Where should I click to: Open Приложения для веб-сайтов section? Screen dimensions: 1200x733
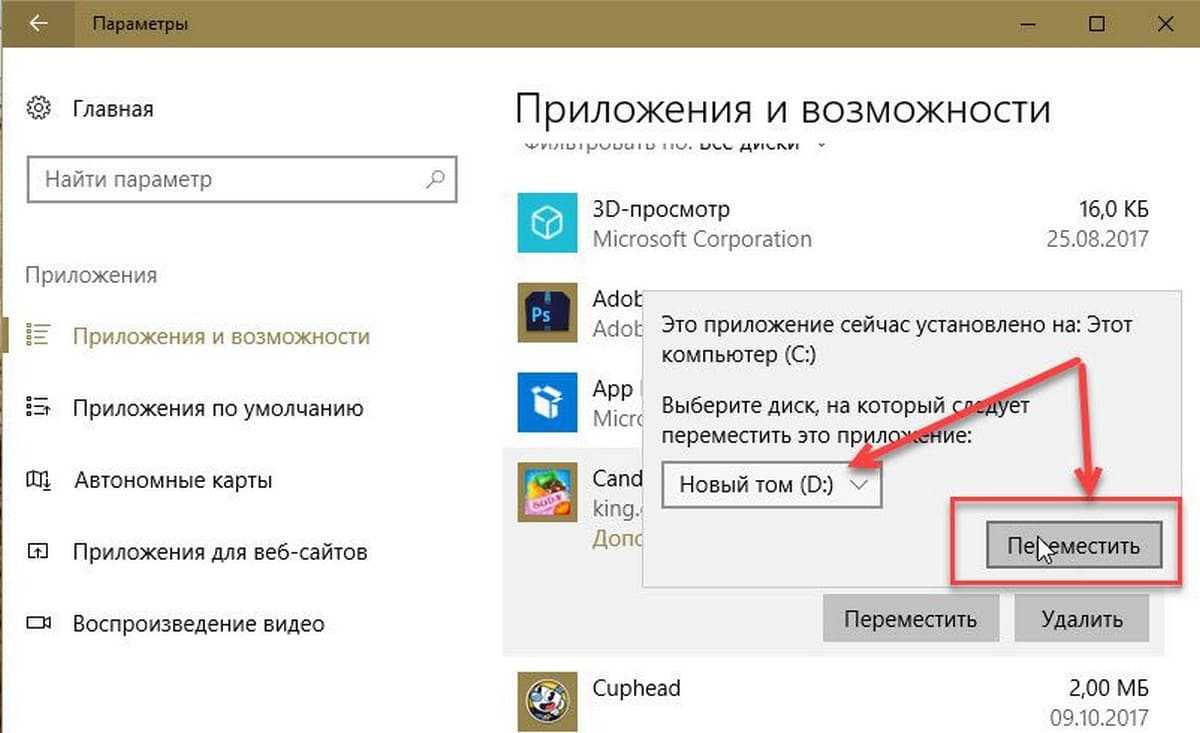(220, 552)
